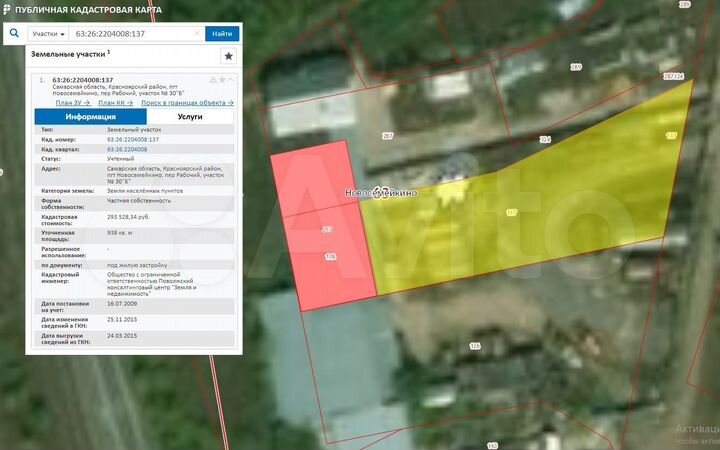Open the Участки search type dropdown

click(x=48, y=34)
